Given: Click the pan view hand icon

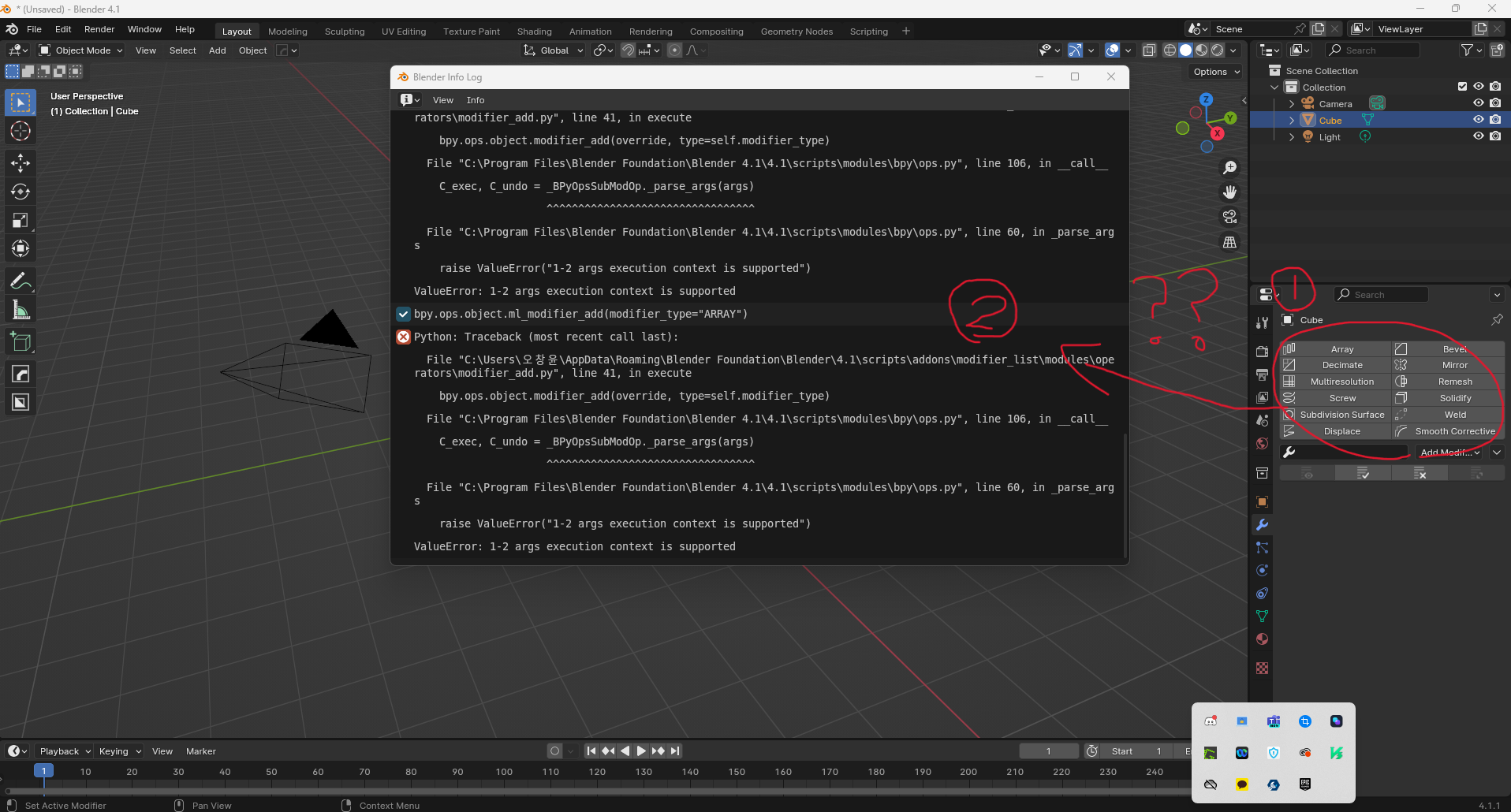Looking at the screenshot, I should pos(1229,192).
